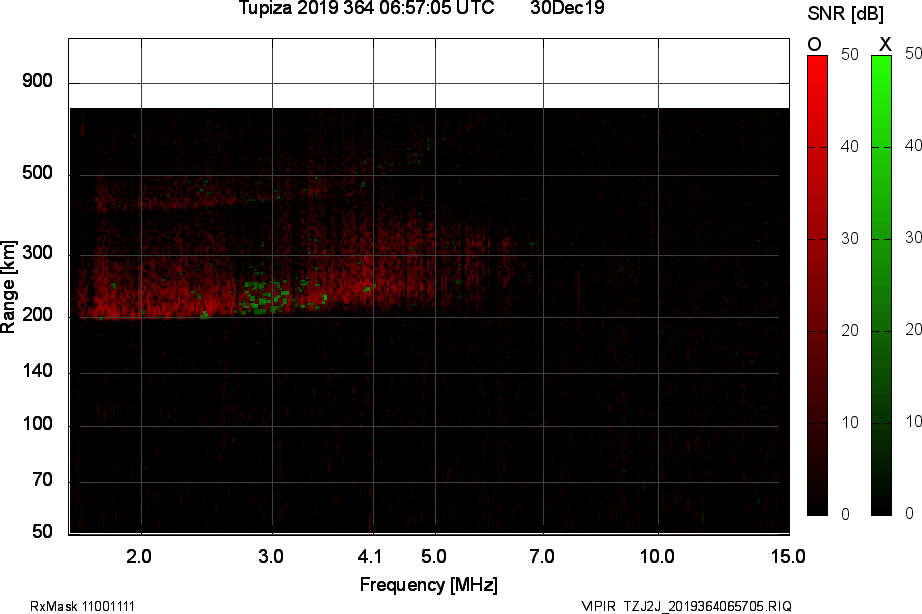Image resolution: width=922 pixels, height=614 pixels.
Task: Click the 500 km range tick label
Action: [38, 173]
